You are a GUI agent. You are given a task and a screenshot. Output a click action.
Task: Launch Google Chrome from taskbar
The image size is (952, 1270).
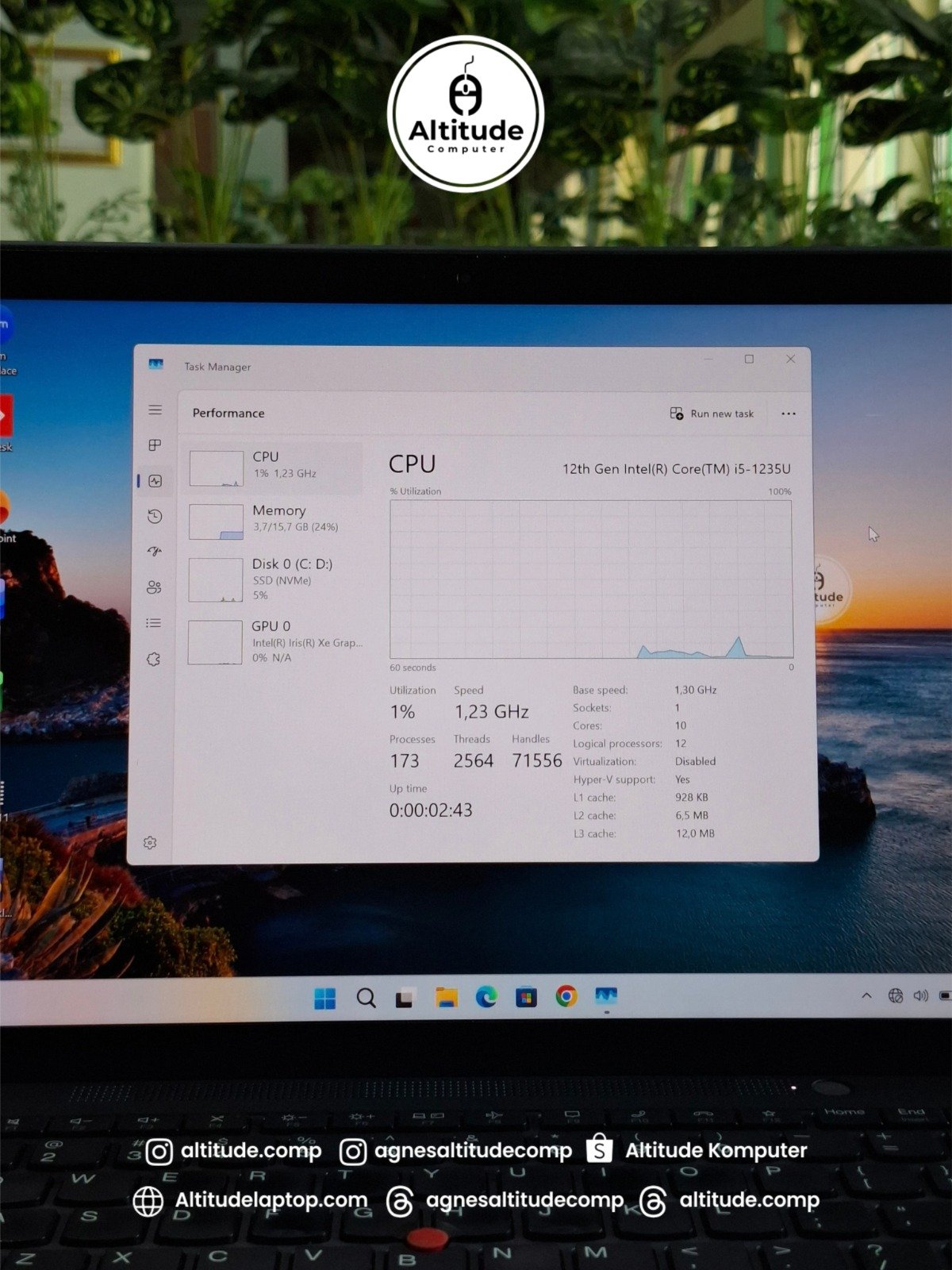pos(566,996)
